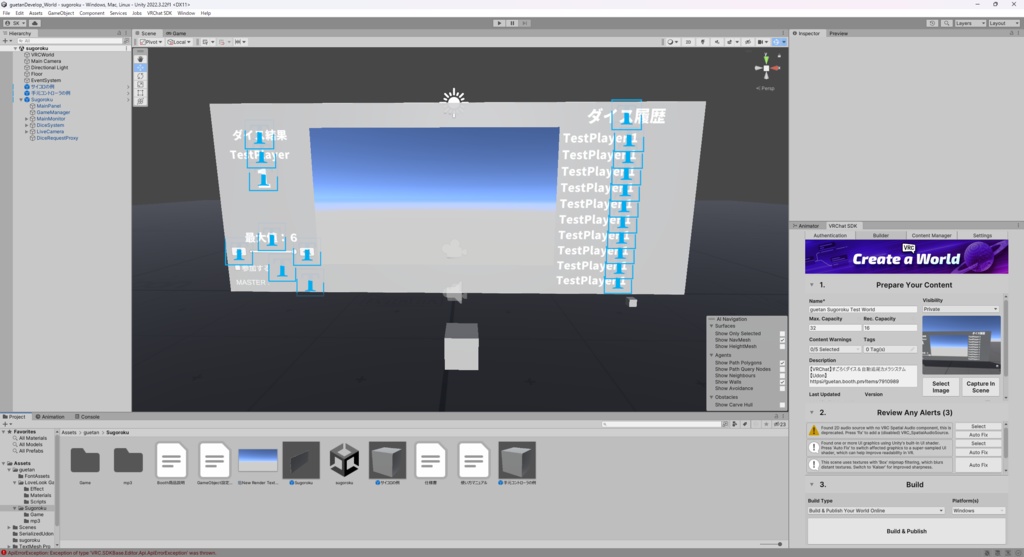Click the orientation gizmo's green Y axis
Screen dimensions: 1024x557
pos(766,59)
